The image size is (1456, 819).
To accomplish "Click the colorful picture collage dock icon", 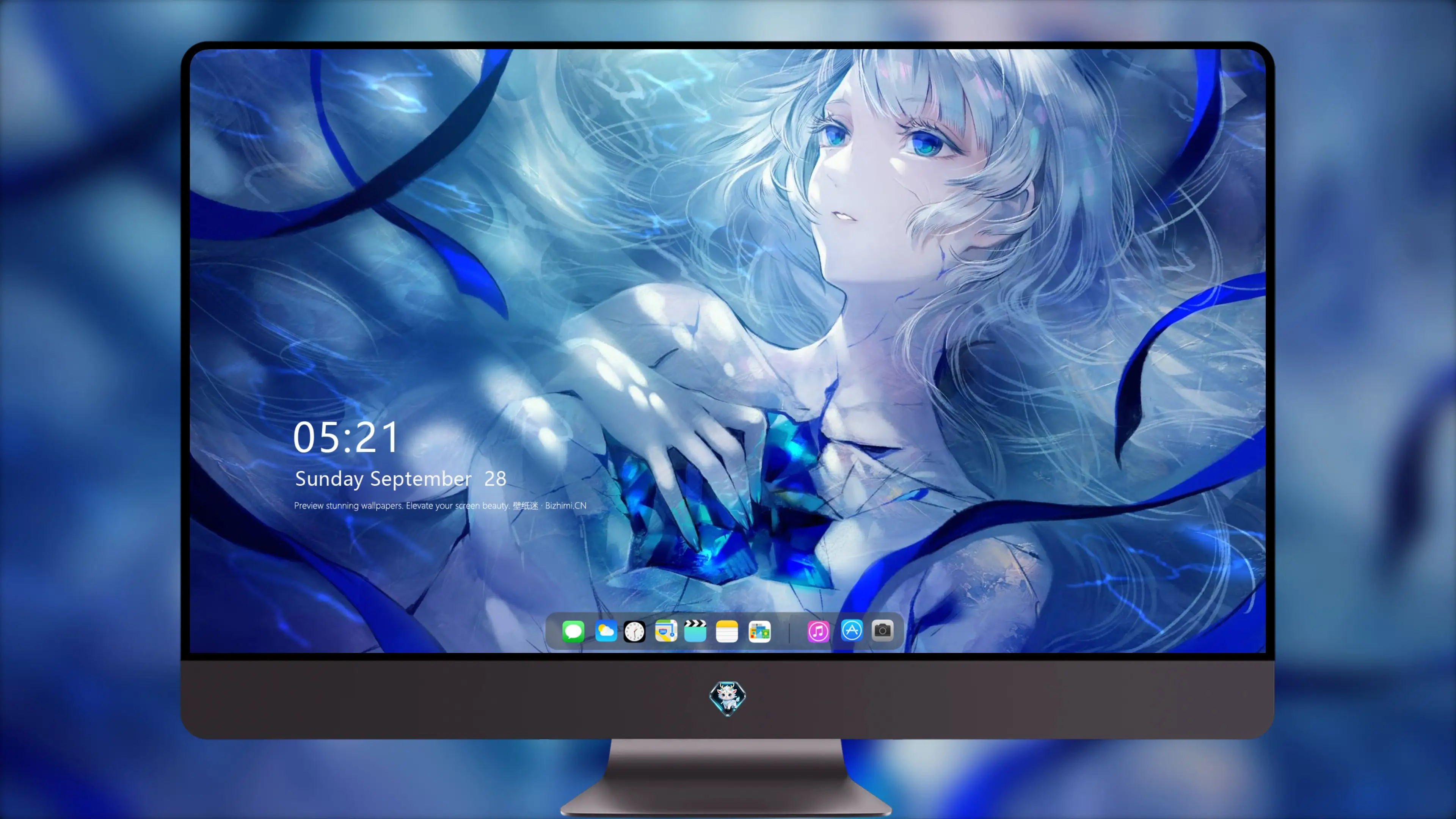I will tap(759, 631).
